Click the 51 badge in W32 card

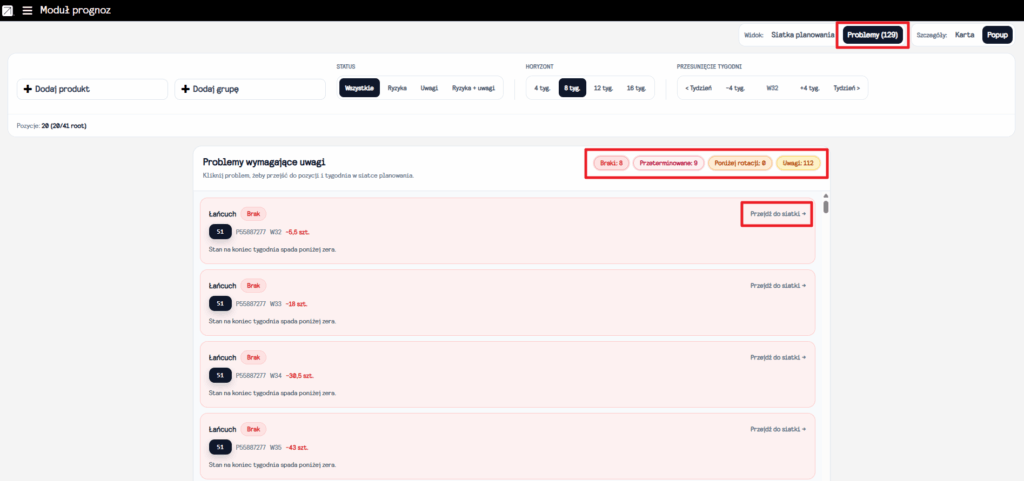[x=220, y=232]
